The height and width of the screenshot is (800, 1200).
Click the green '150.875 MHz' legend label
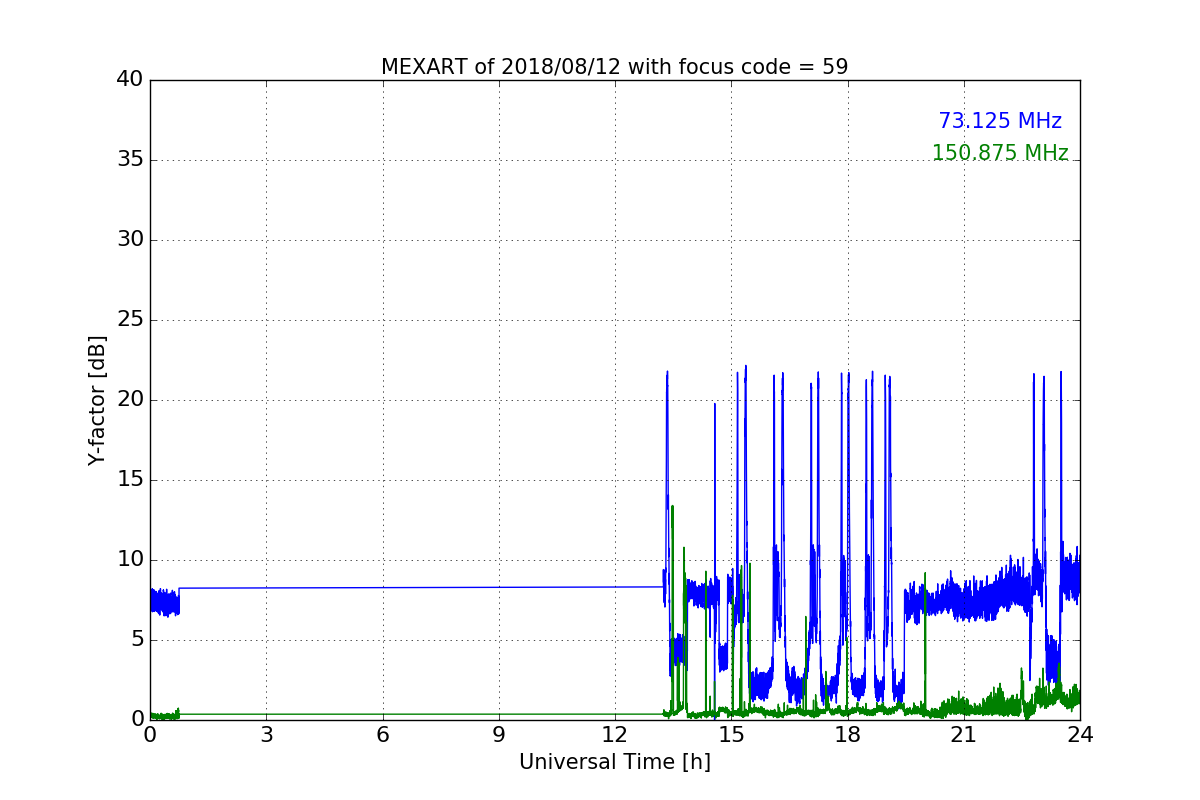click(x=1000, y=153)
